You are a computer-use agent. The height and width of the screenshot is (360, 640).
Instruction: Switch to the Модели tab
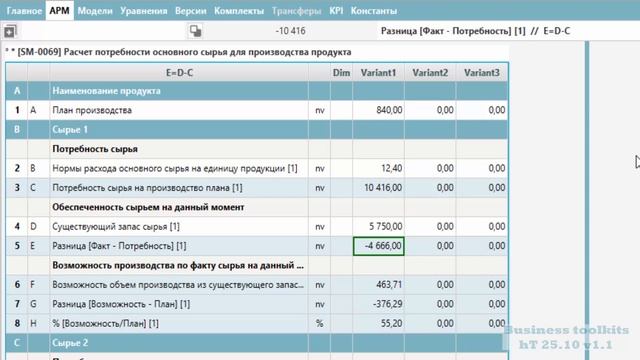(95, 11)
